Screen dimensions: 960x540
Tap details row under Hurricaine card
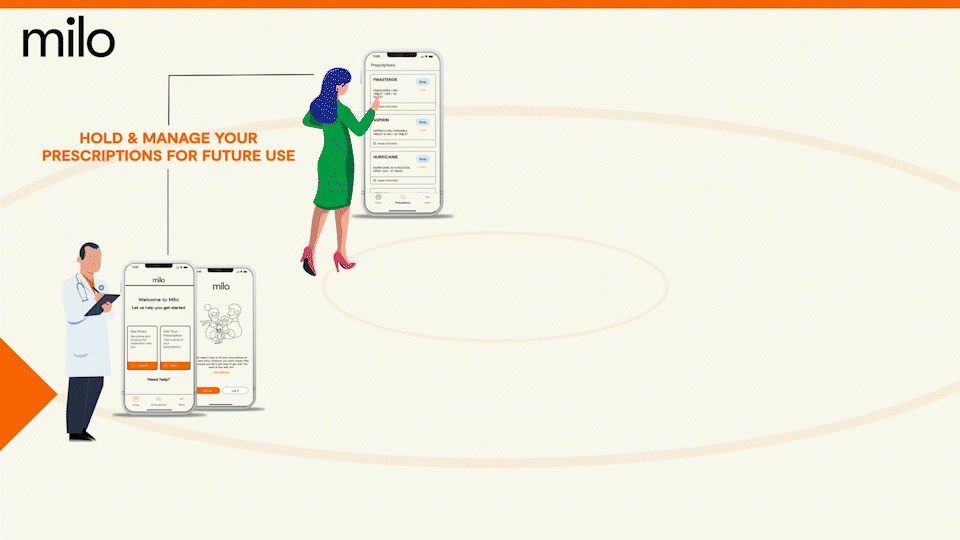click(x=403, y=181)
